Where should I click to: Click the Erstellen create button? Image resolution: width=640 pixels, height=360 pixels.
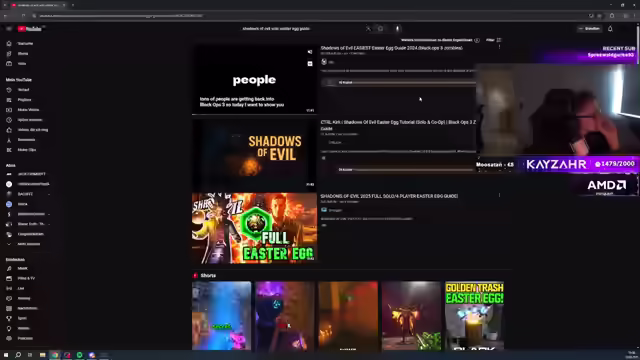click(589, 29)
